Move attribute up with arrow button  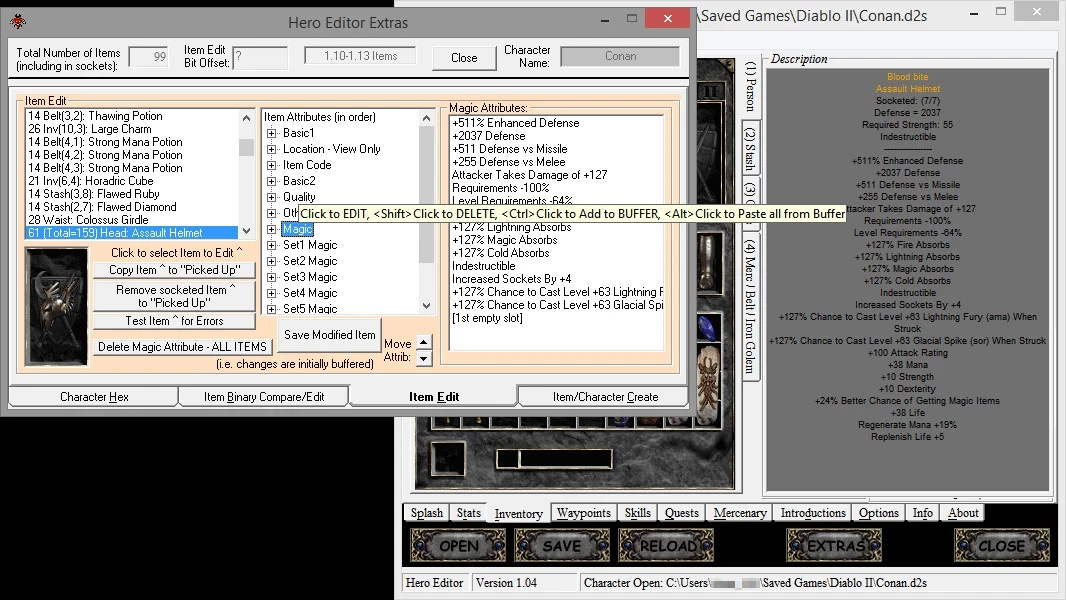coord(424,342)
